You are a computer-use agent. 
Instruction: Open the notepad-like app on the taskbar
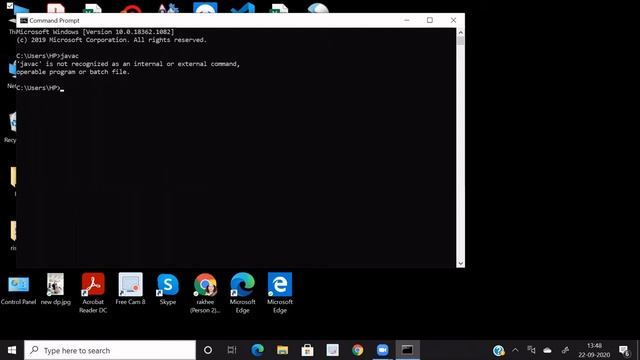click(x=332, y=350)
